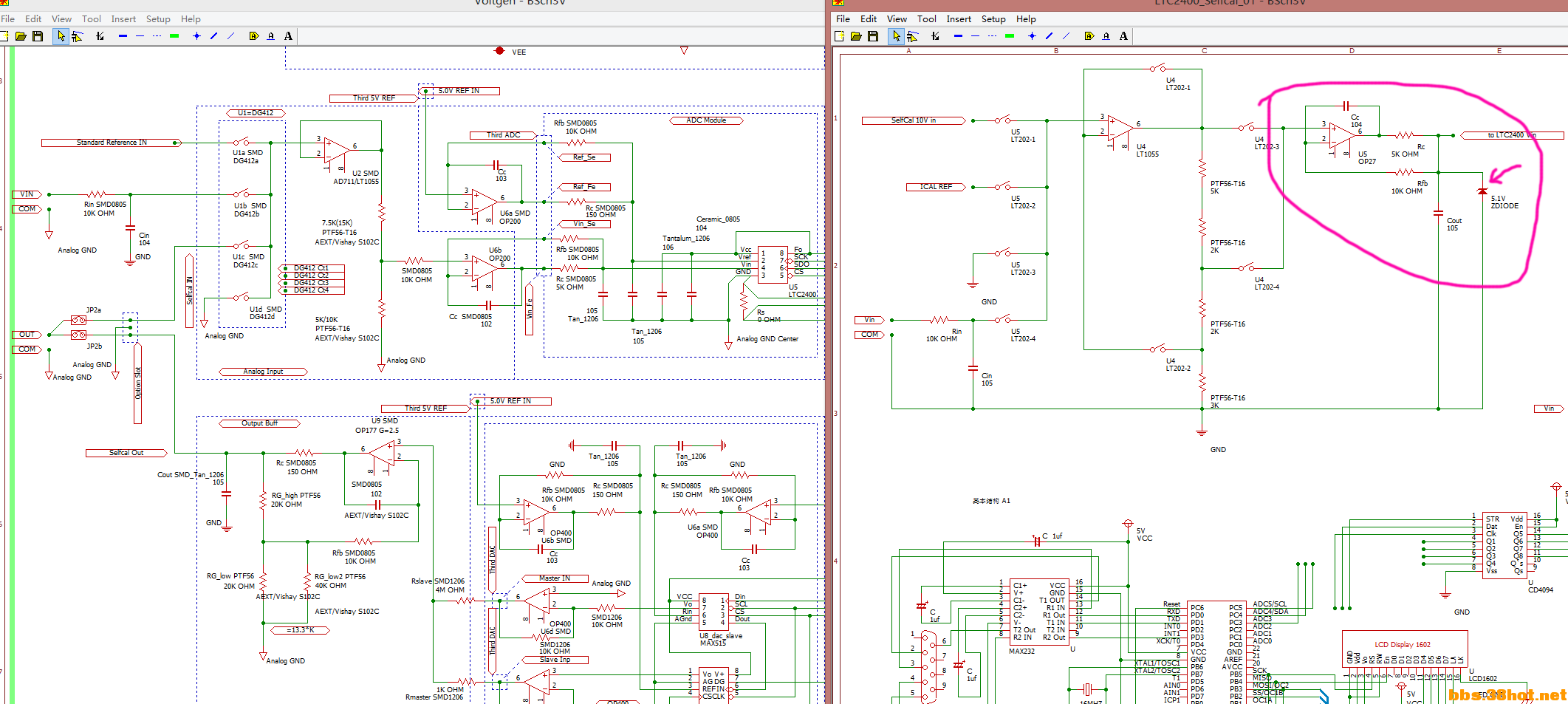Viewport: 1568px width, 704px height.
Task: Pick the thick blue bus line tool, left window
Action: tap(123, 36)
